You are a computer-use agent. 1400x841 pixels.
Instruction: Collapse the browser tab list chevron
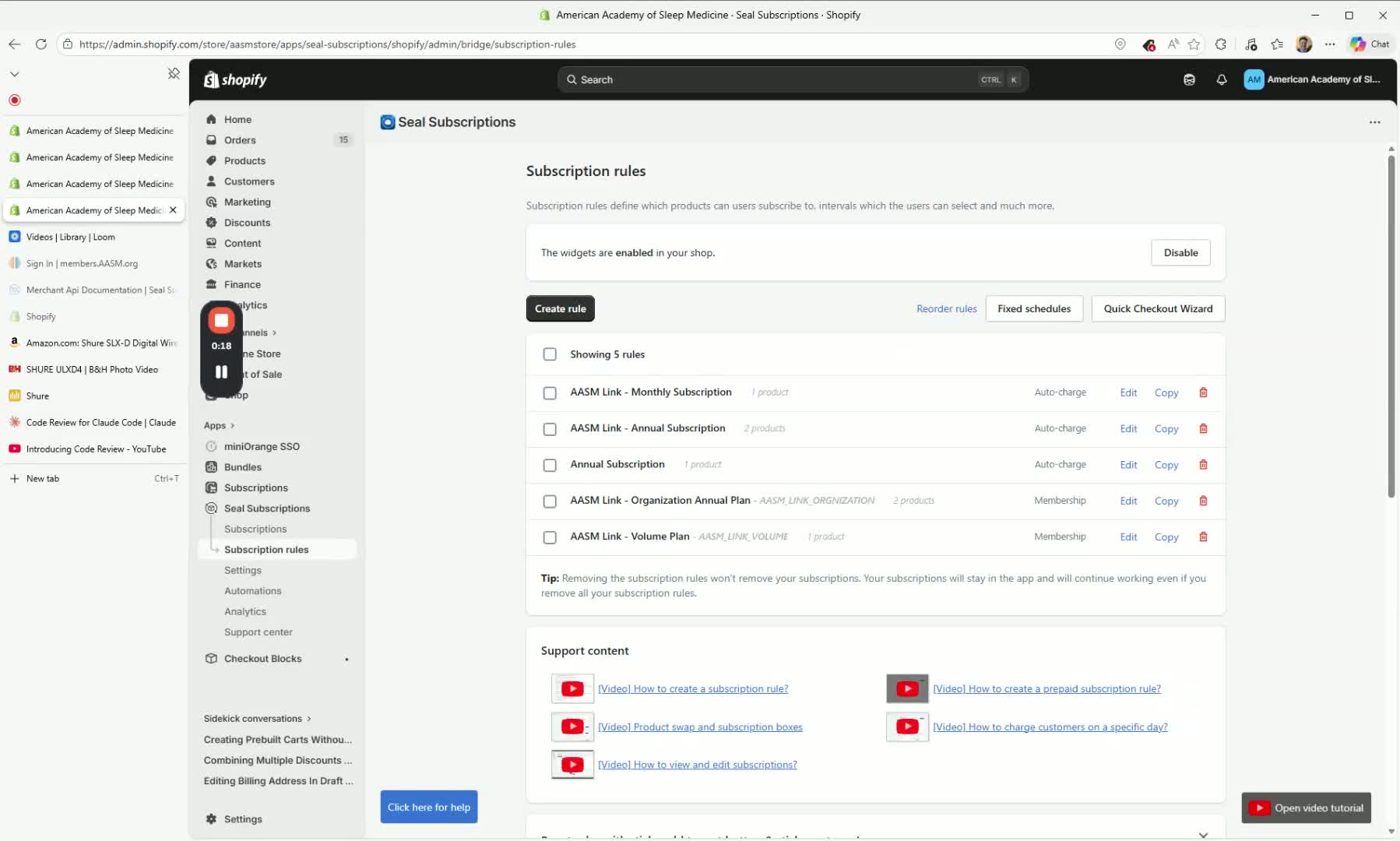14,74
